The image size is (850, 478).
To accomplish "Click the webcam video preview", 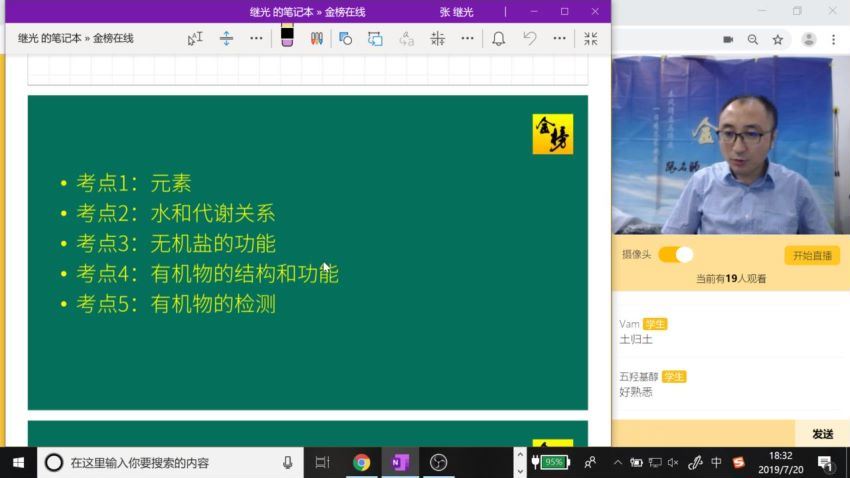I will 731,145.
